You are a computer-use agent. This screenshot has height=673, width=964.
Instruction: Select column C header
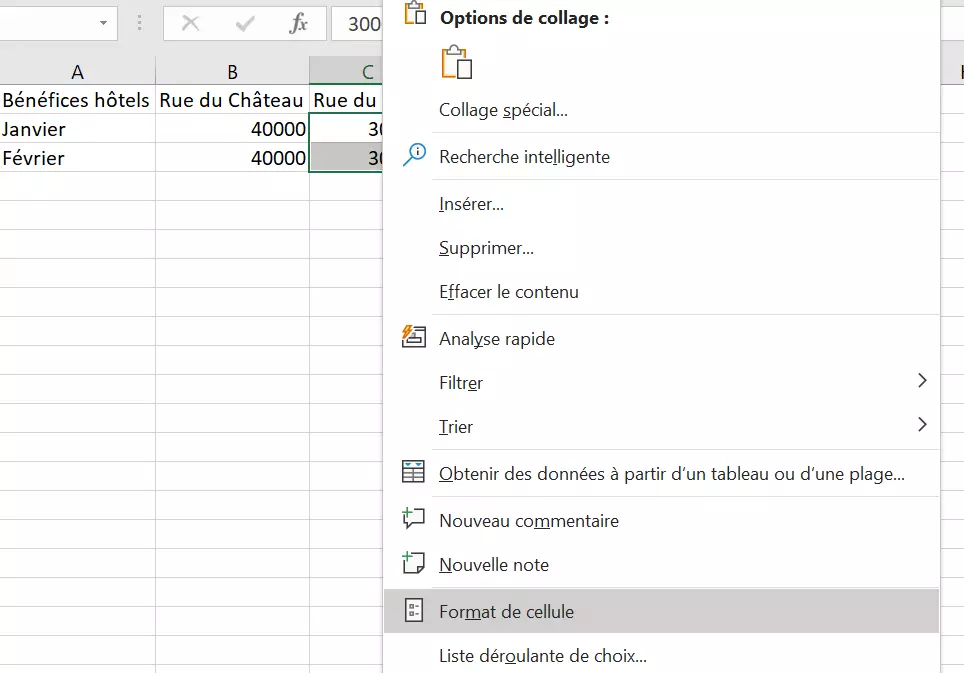tap(346, 71)
